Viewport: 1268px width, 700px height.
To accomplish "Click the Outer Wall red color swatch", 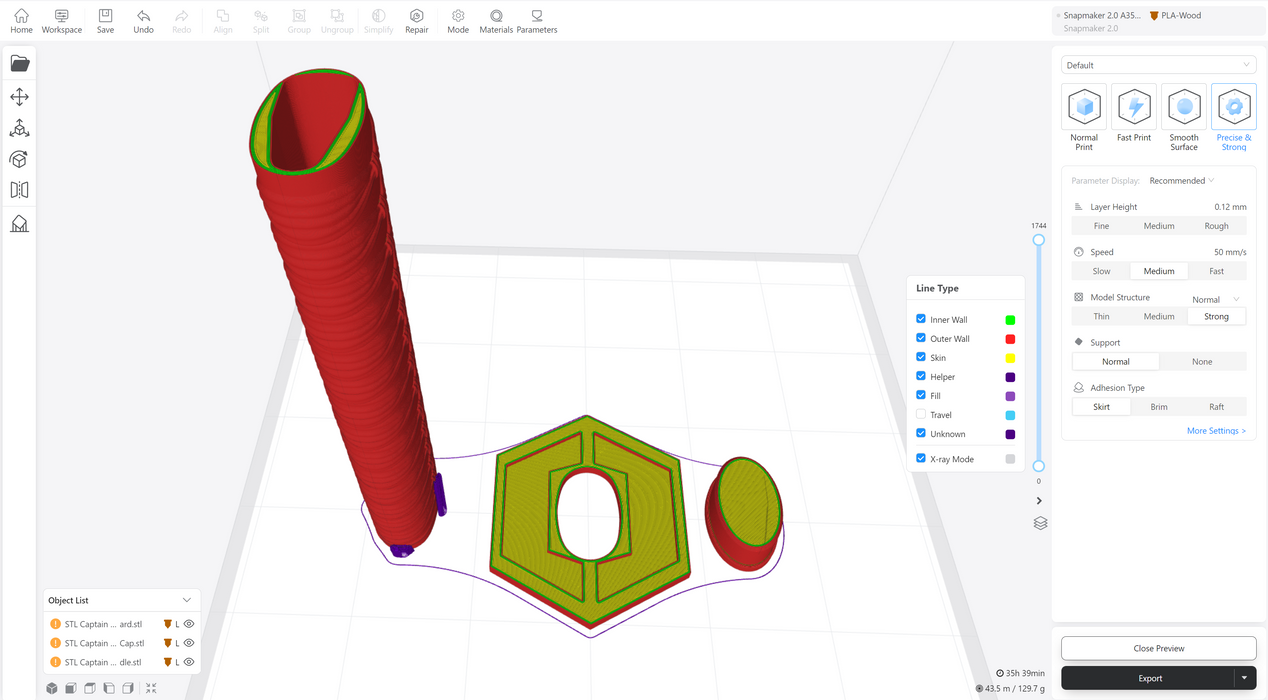I will click(x=1010, y=339).
